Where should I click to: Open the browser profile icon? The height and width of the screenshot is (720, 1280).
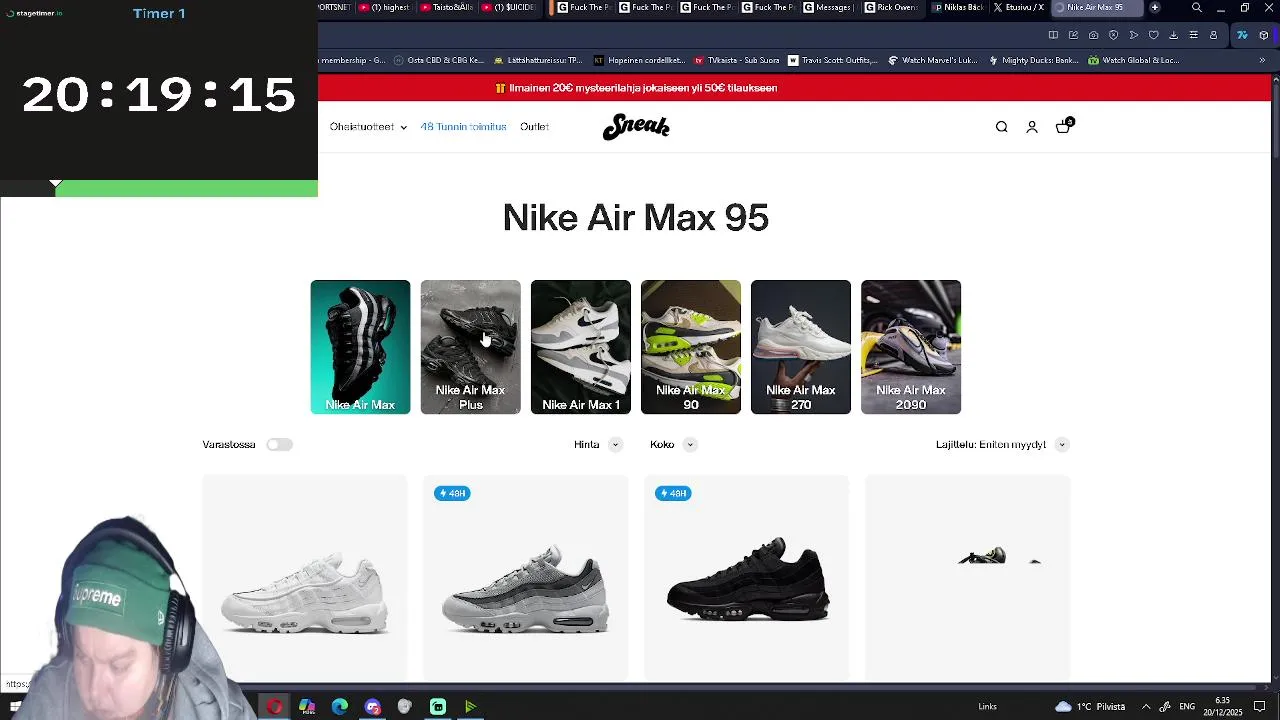click(x=1213, y=35)
